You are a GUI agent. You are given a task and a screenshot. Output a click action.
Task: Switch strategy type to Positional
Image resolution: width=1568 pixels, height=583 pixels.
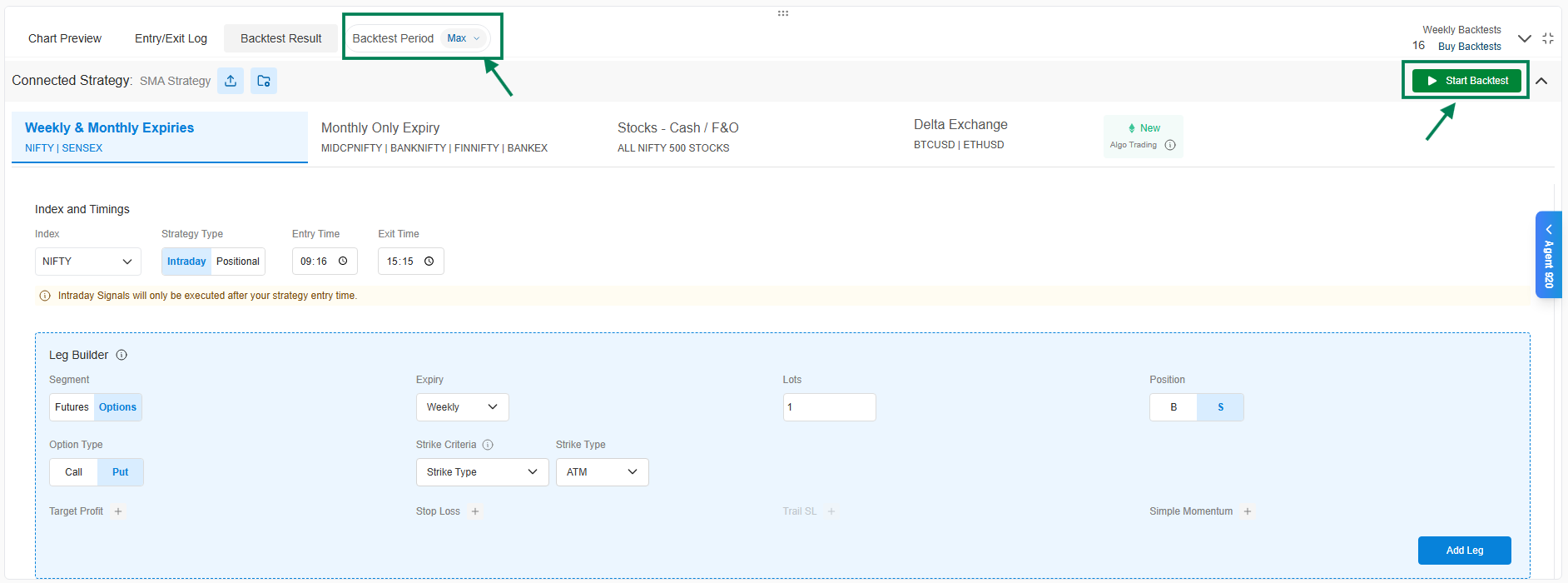point(238,262)
